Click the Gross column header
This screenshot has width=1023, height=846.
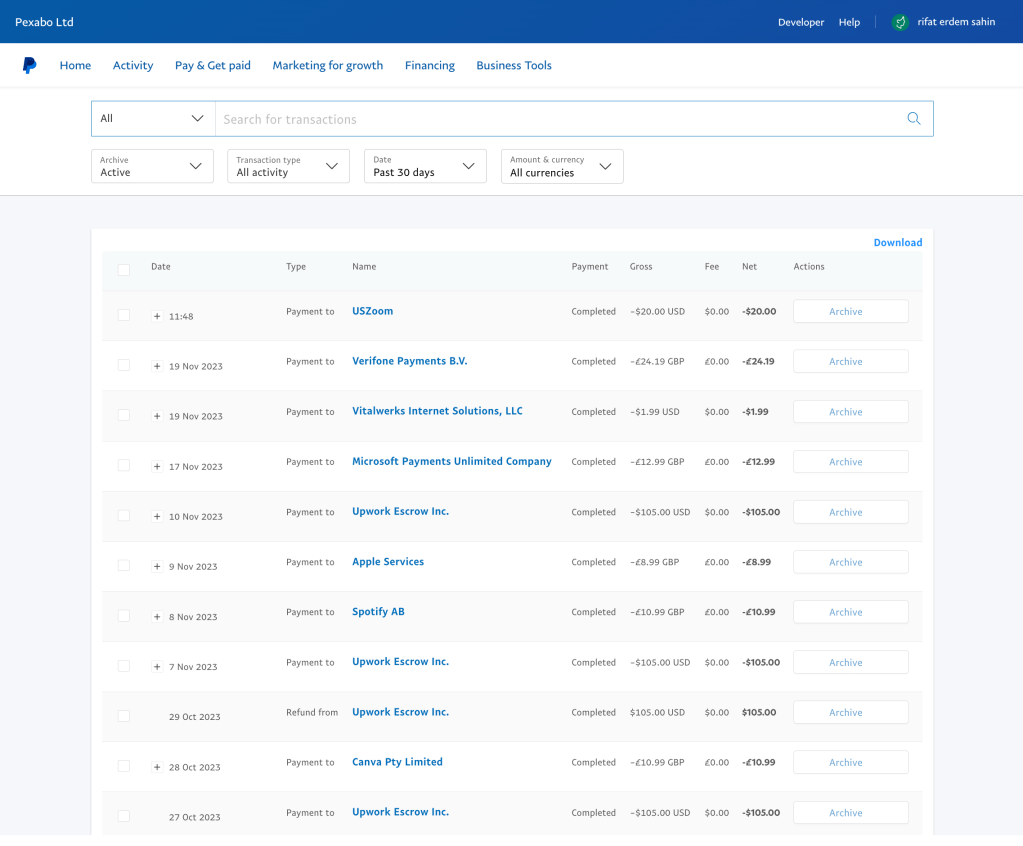click(x=641, y=266)
